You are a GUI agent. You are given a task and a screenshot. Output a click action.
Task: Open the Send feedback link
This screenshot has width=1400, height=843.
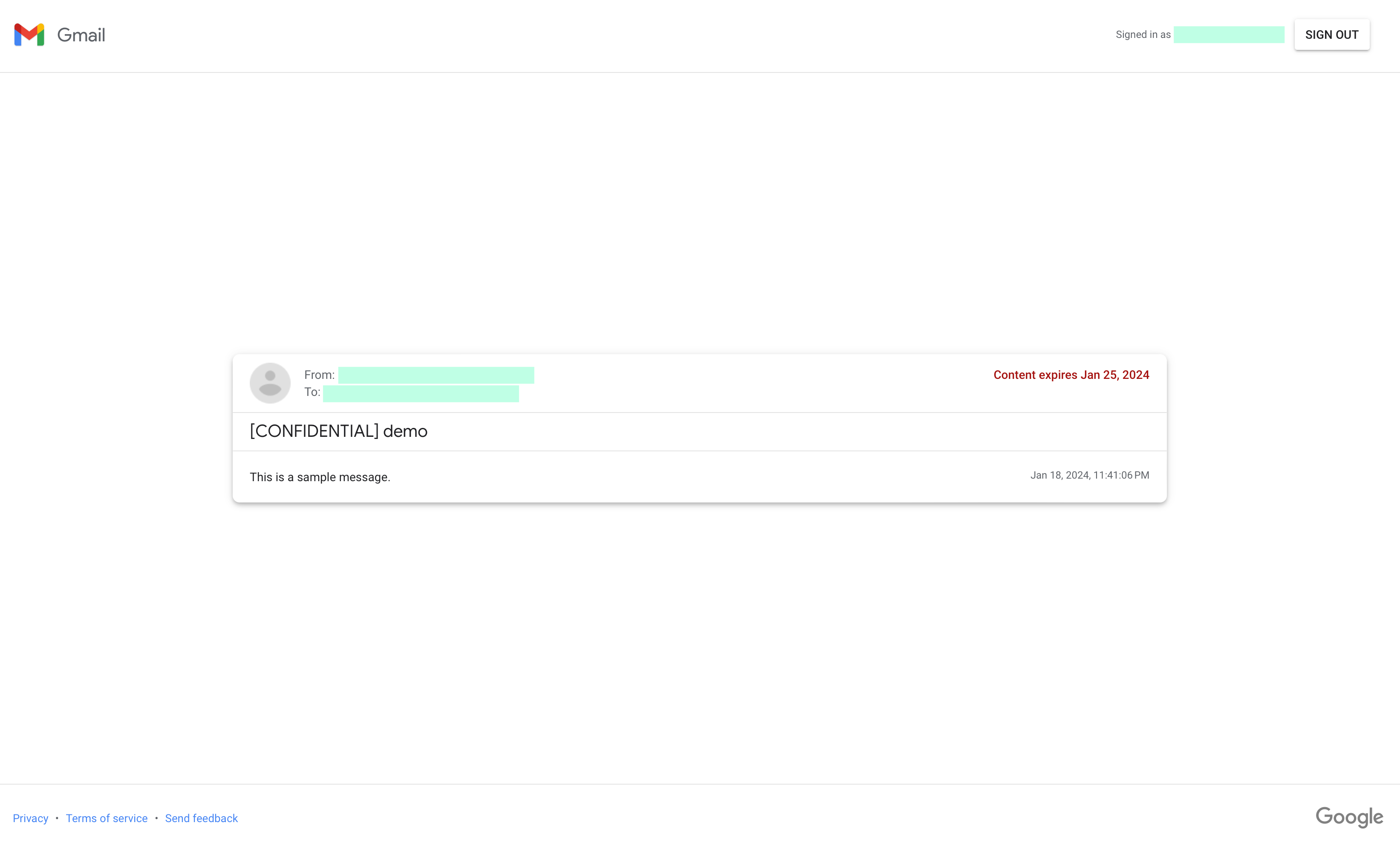tap(201, 818)
